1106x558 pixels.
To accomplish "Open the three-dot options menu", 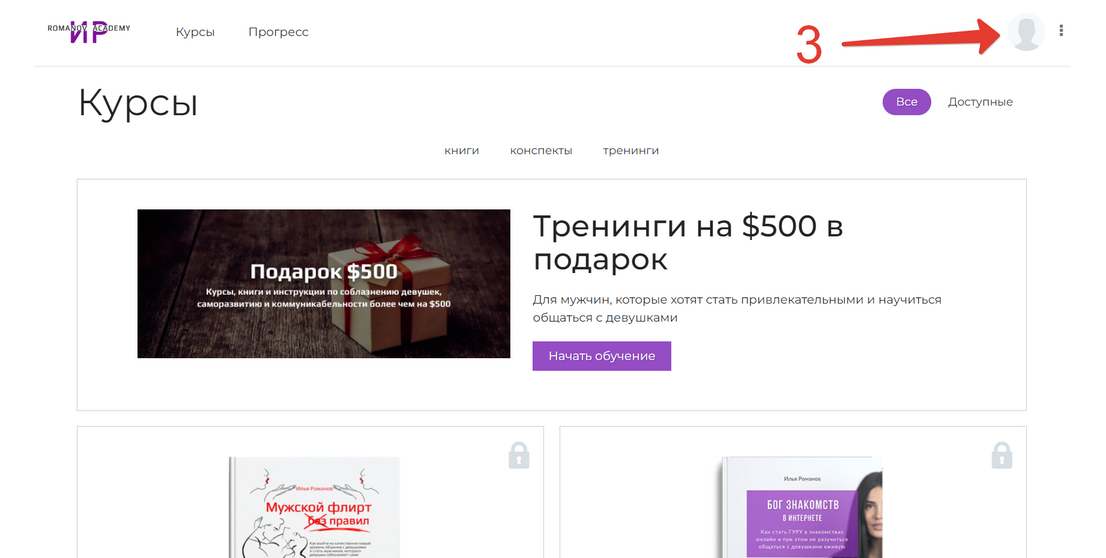I will click(x=1061, y=31).
